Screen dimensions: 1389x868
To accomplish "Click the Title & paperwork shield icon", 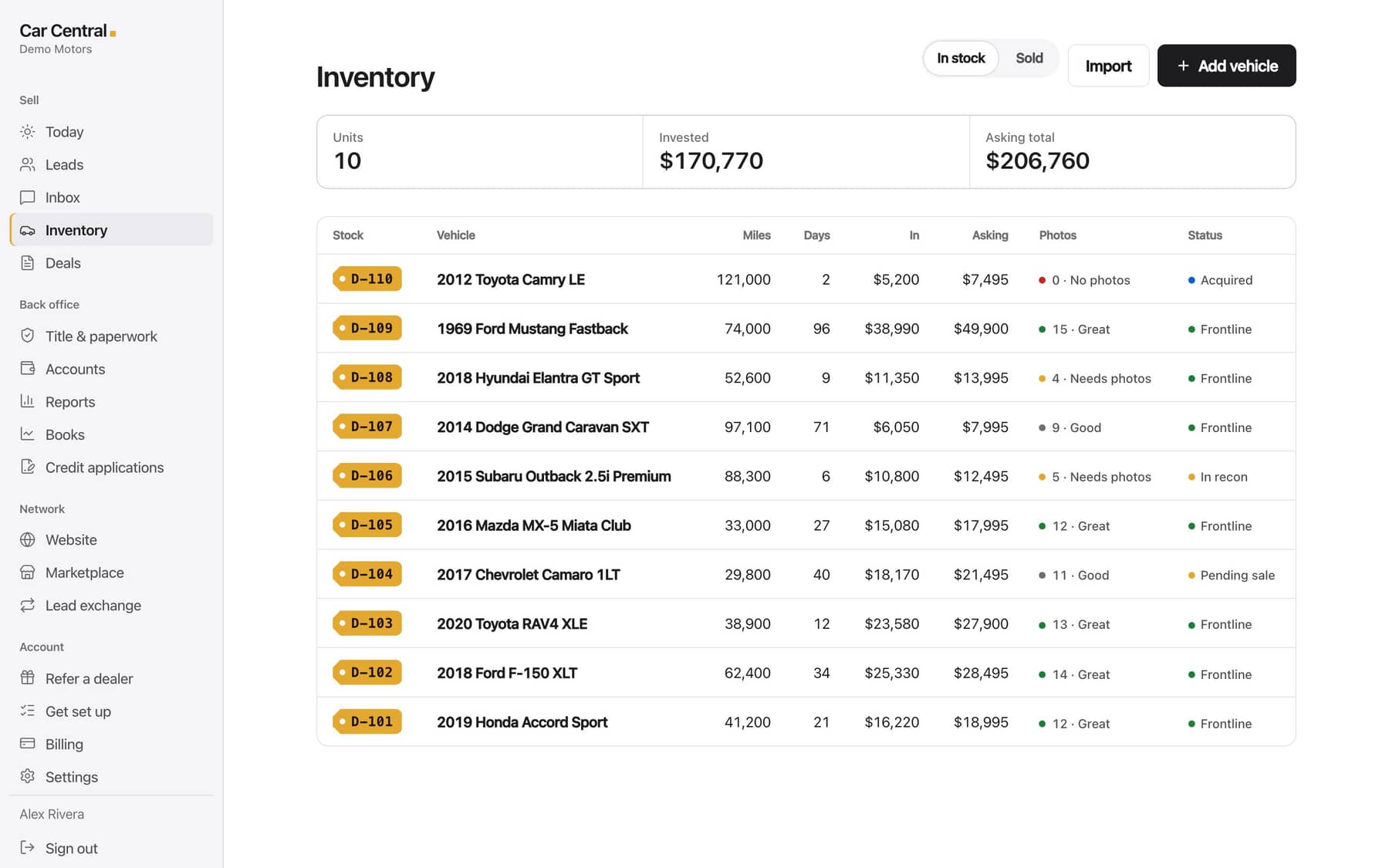I will pyautogui.click(x=28, y=336).
